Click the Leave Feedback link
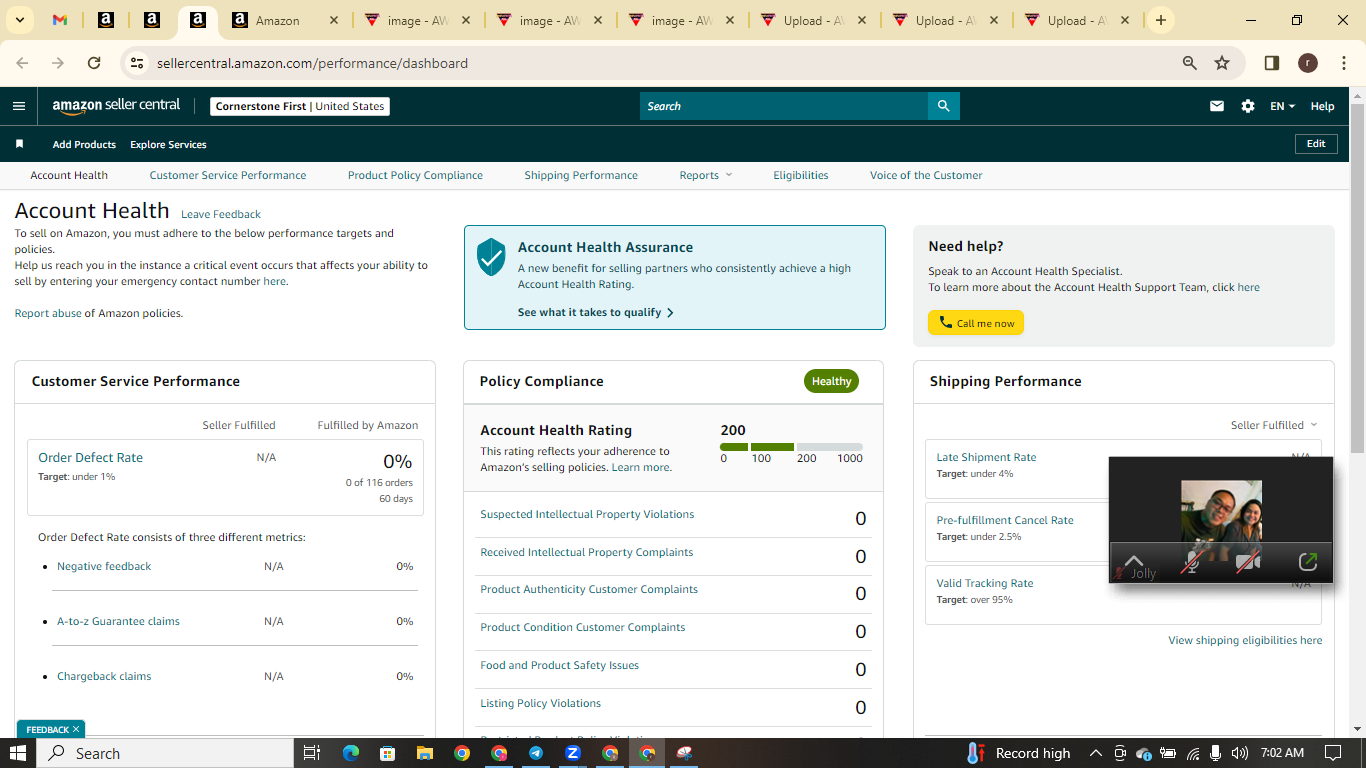The width and height of the screenshot is (1366, 768). point(221,214)
